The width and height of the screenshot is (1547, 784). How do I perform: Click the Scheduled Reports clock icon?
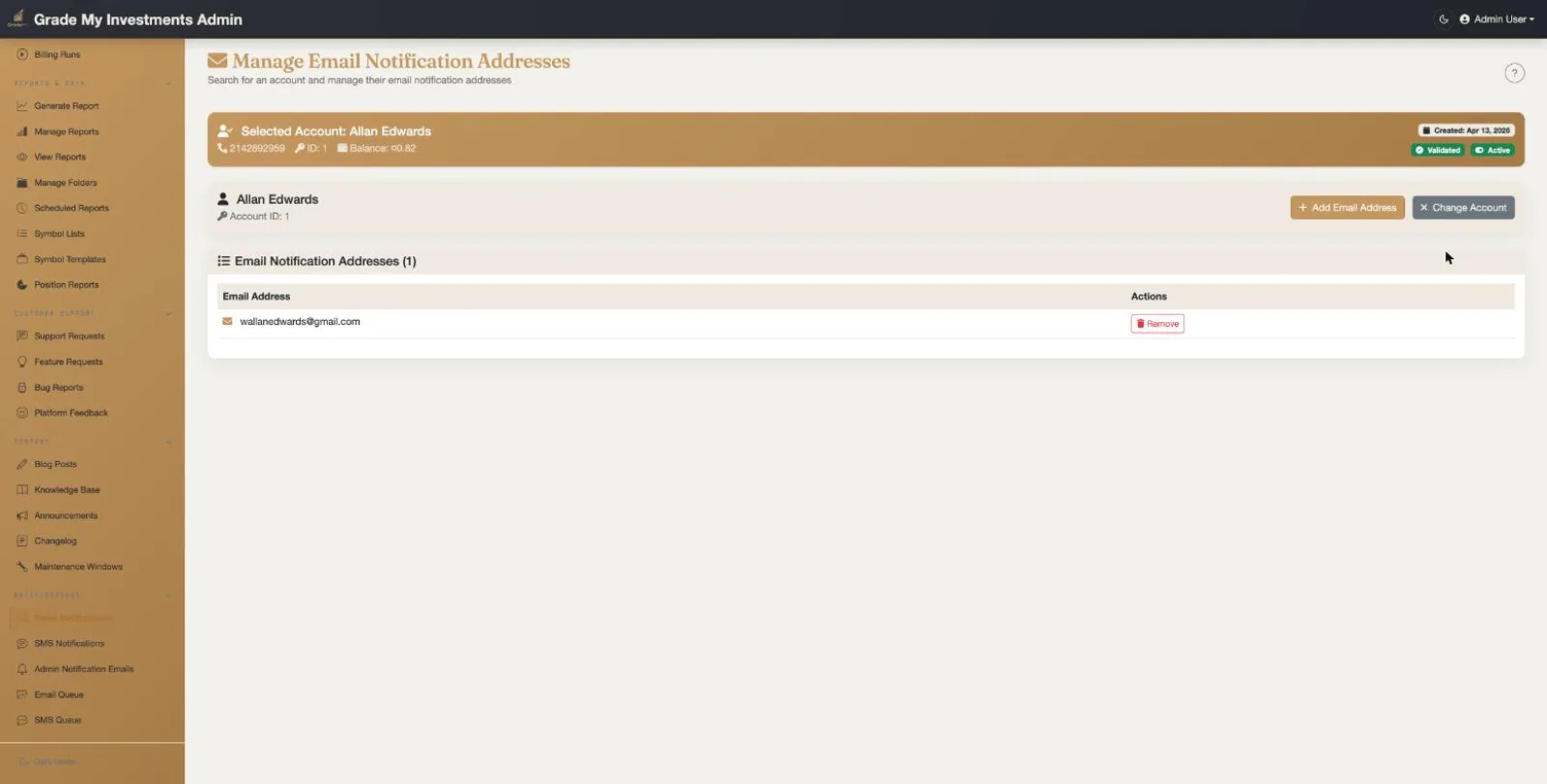[22, 208]
